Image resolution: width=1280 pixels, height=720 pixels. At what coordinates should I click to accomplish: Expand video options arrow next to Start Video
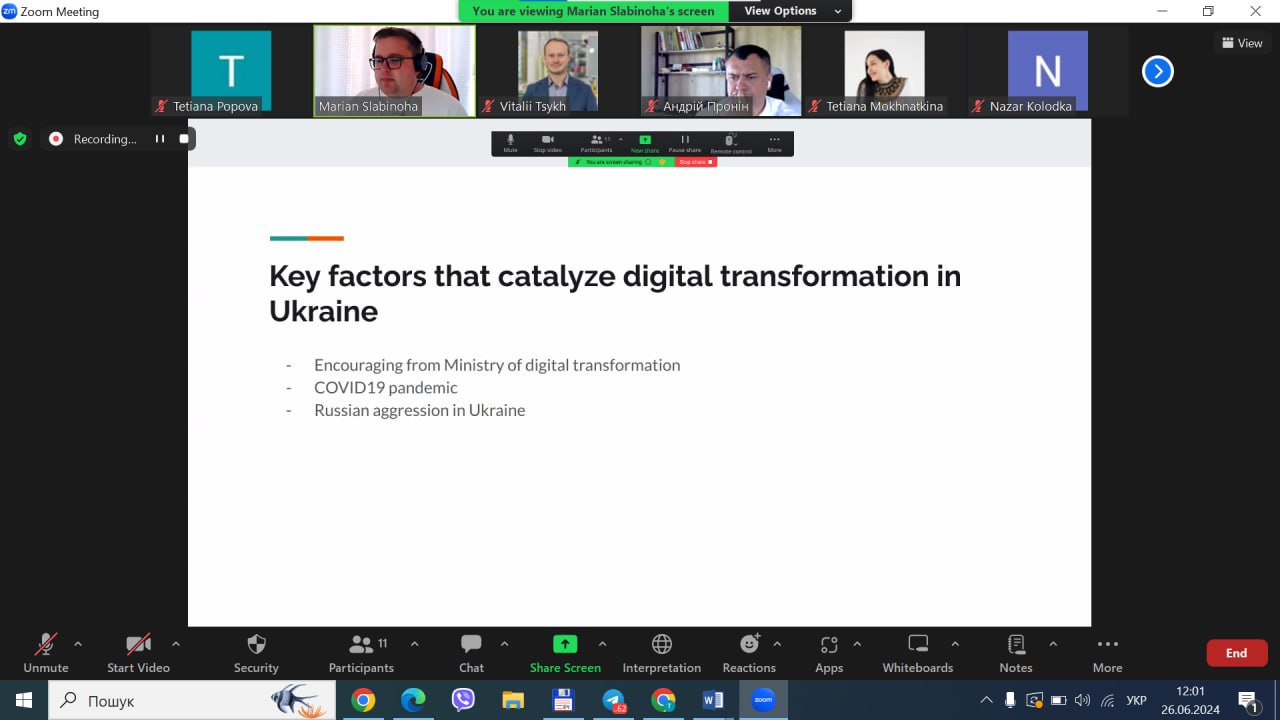[x=176, y=644]
